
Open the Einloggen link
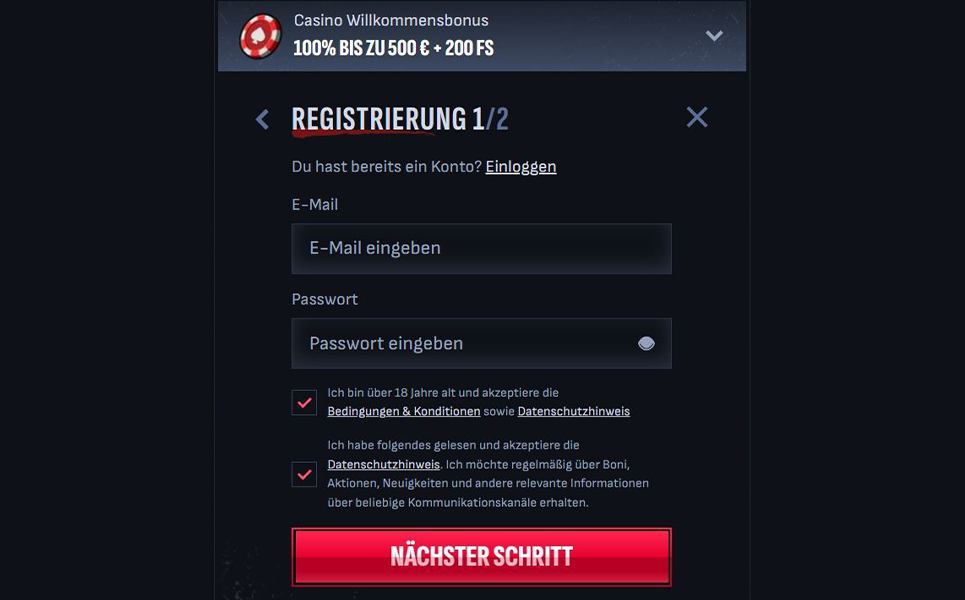click(x=520, y=167)
